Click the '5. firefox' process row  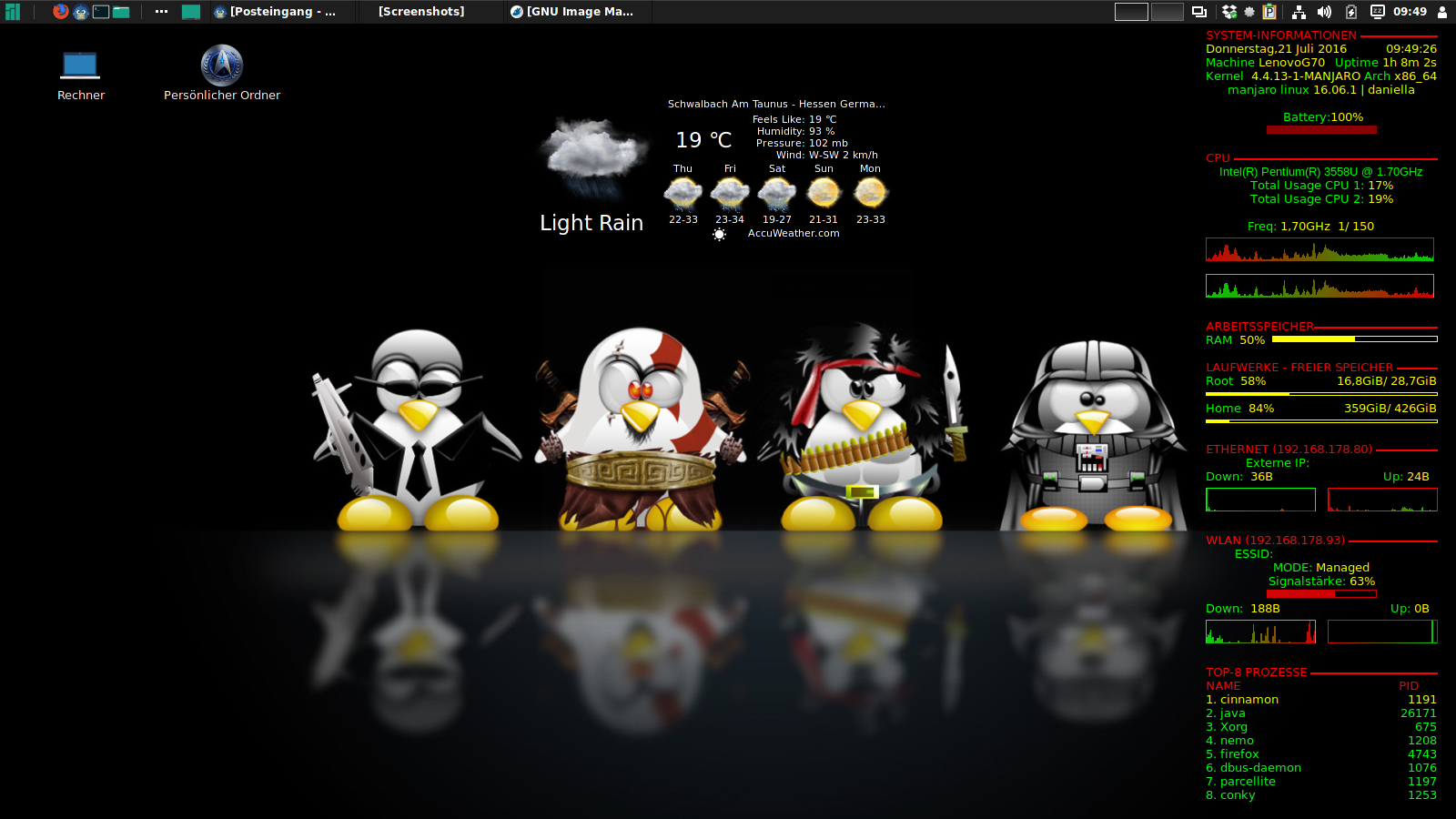click(1321, 754)
